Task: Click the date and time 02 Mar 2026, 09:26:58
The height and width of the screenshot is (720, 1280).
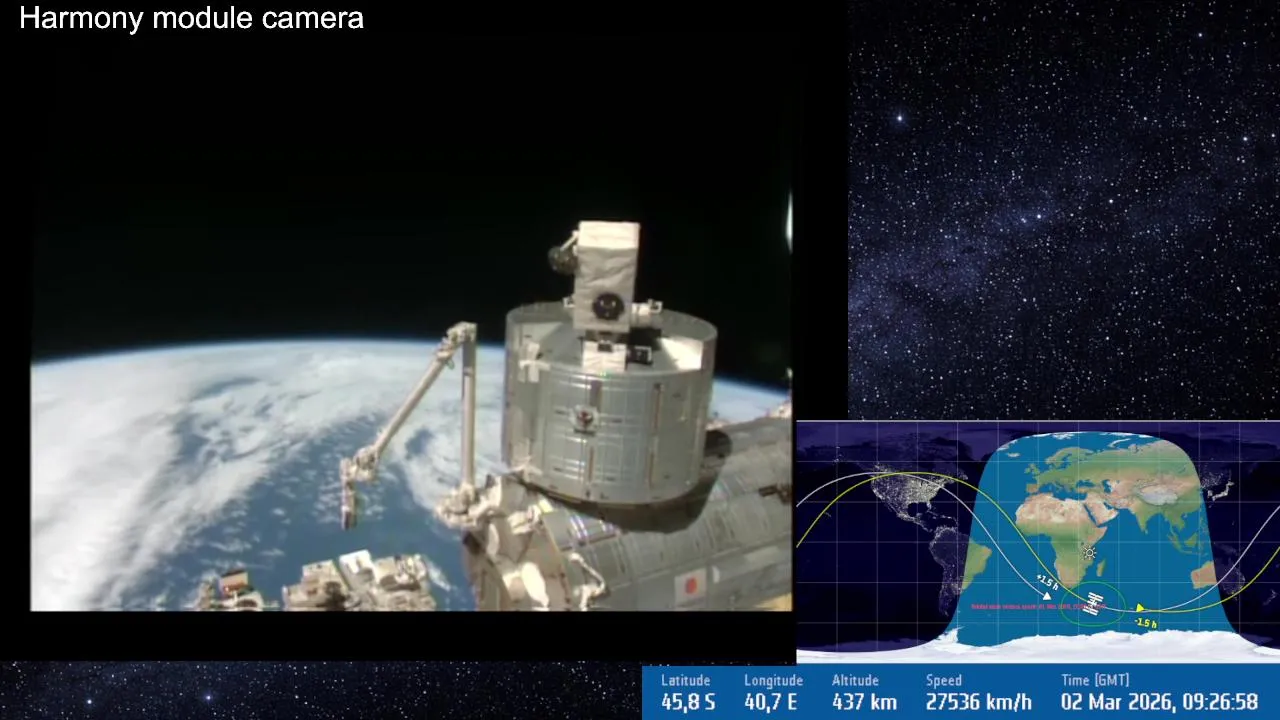Action: pyautogui.click(x=1159, y=702)
